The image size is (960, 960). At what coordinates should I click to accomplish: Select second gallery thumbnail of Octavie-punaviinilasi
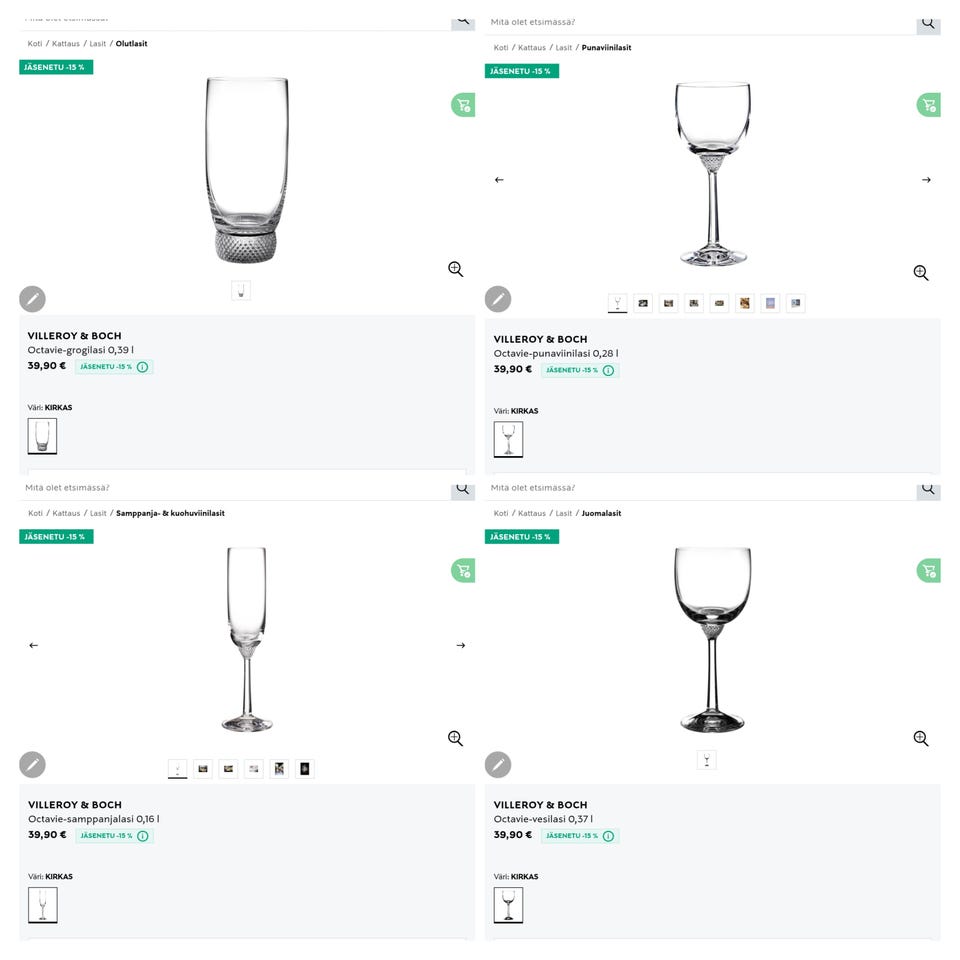(643, 303)
